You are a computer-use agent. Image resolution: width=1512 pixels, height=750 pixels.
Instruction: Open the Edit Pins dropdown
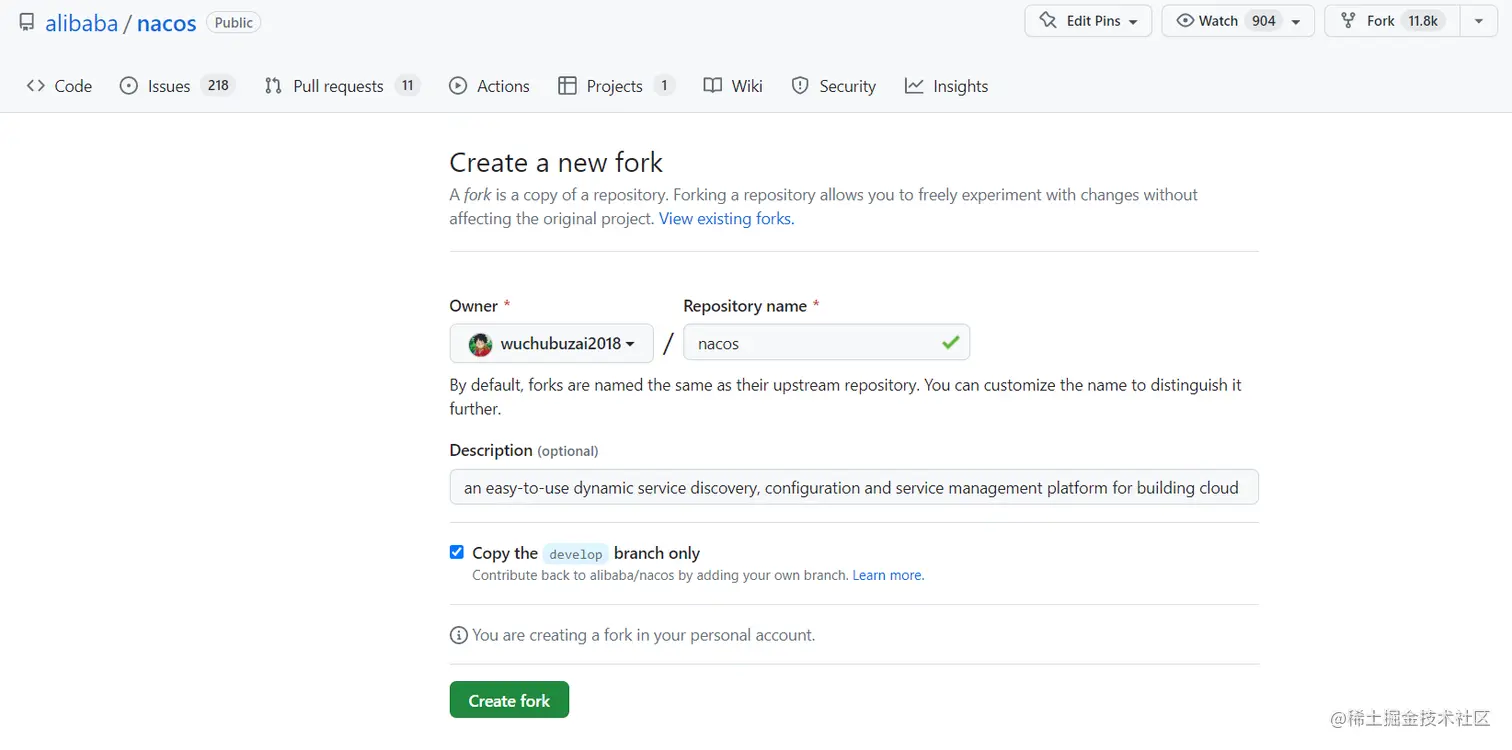[1088, 21]
